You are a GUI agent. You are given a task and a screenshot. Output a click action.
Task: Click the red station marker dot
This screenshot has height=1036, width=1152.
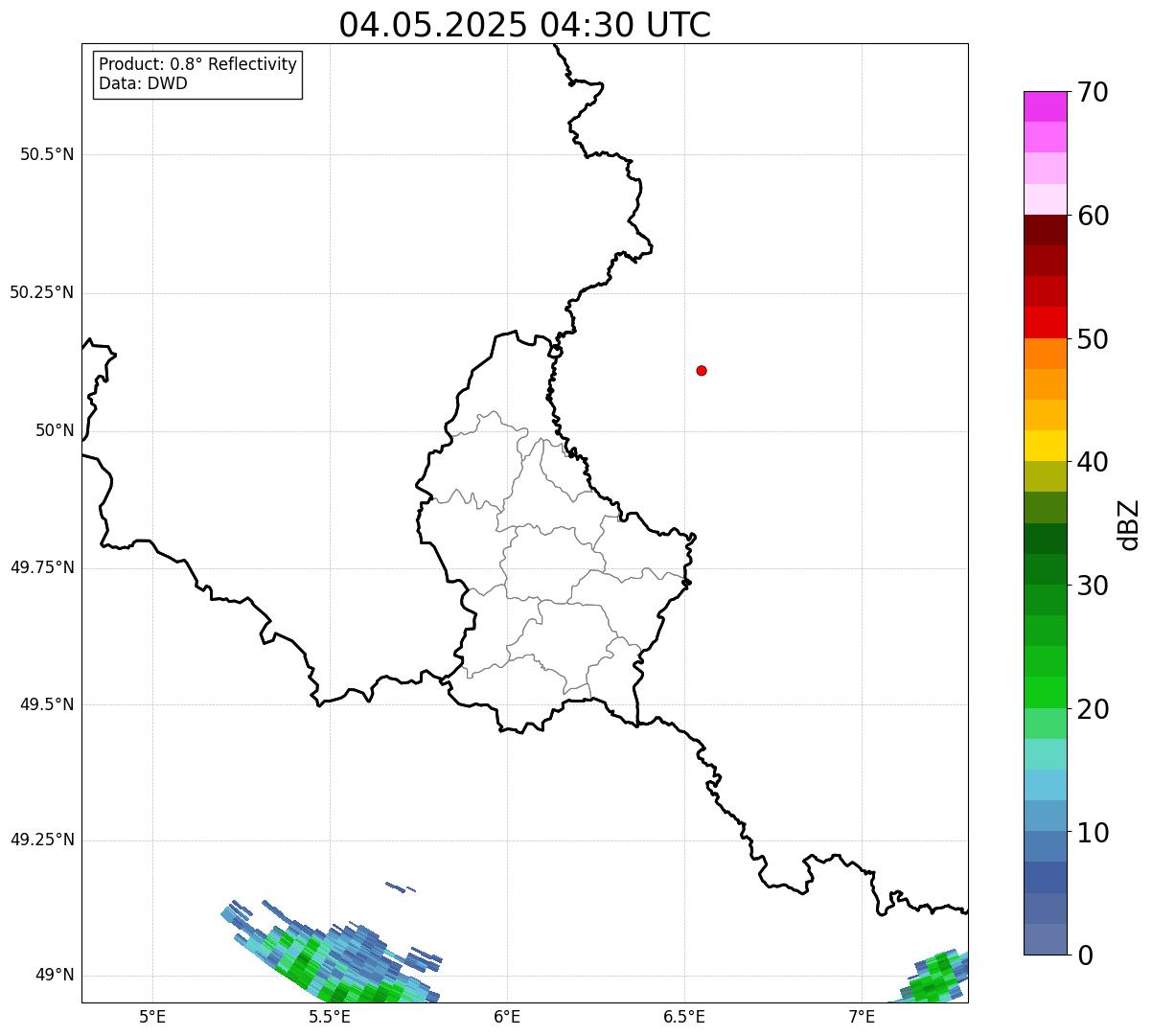(702, 371)
